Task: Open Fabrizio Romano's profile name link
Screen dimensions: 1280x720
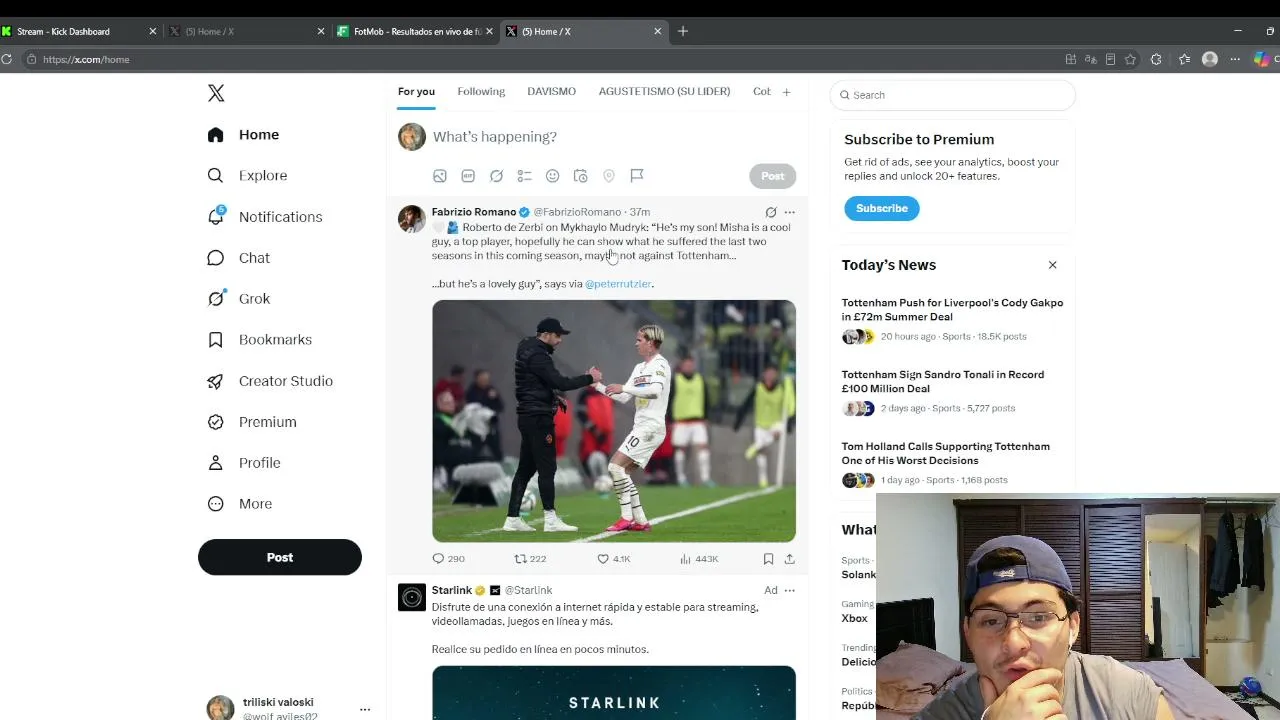Action: coord(474,212)
